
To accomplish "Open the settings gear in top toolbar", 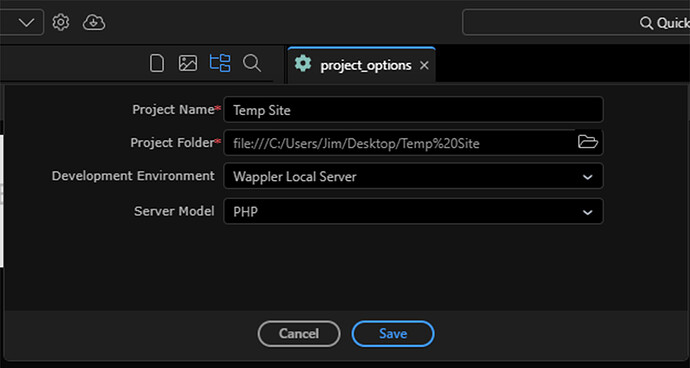I will click(x=61, y=22).
